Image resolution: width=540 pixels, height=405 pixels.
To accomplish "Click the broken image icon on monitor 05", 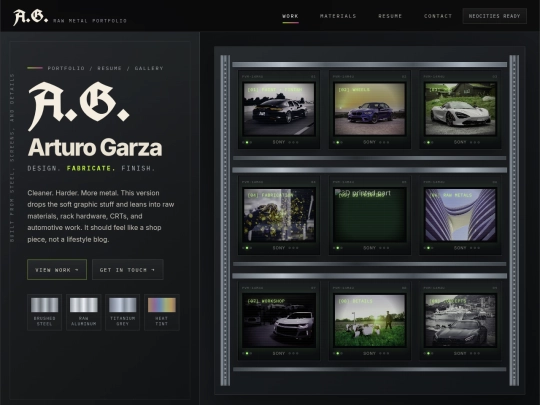I will tap(338, 192).
